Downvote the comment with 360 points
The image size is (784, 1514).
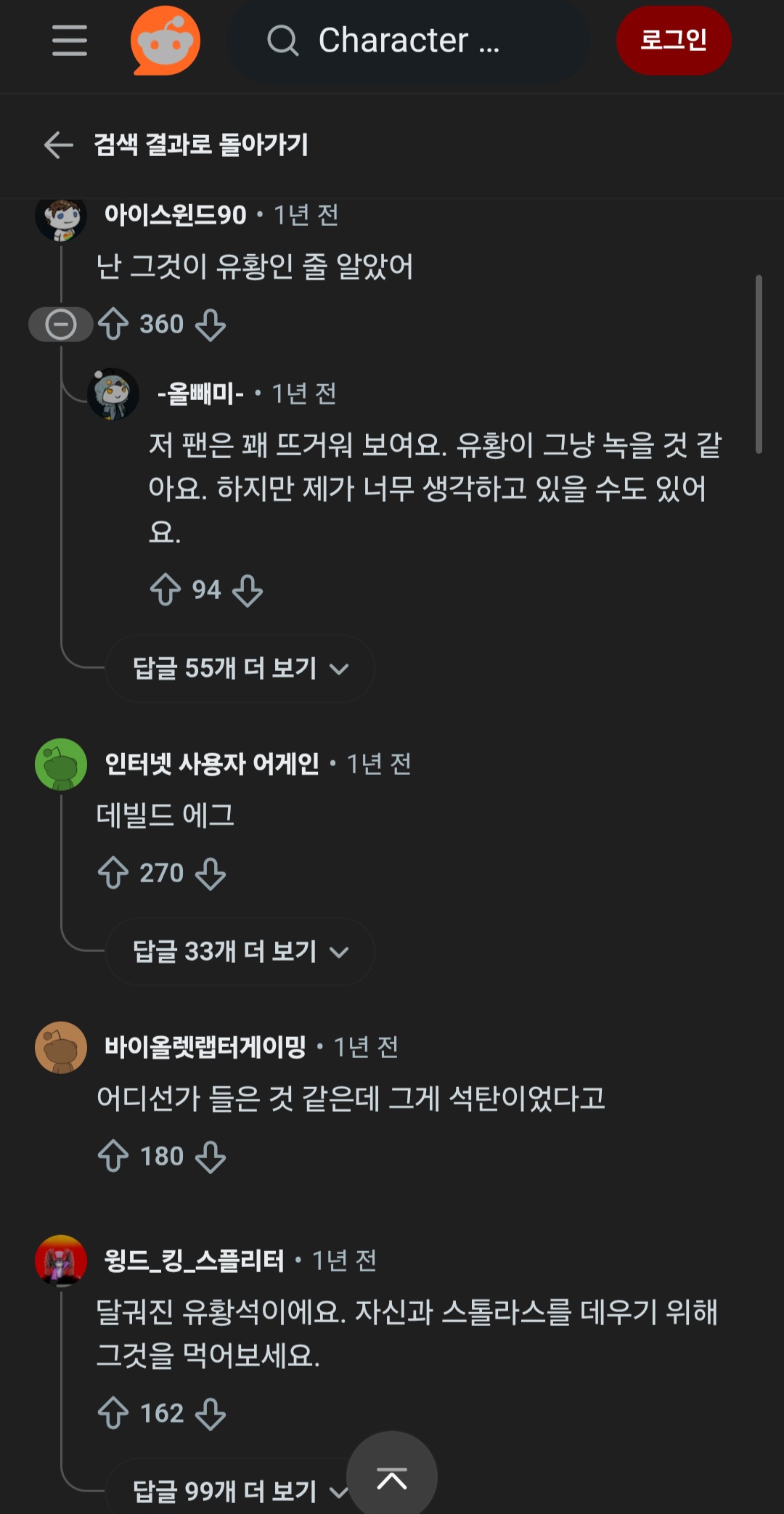[x=211, y=325]
